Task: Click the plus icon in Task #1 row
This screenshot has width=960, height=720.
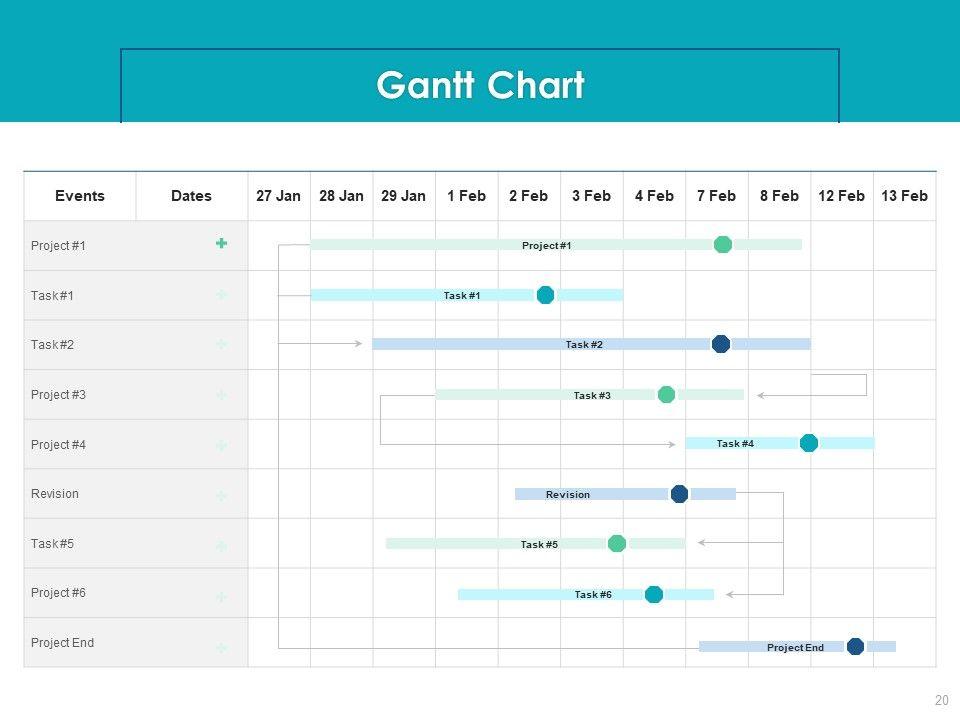Action: click(x=221, y=294)
